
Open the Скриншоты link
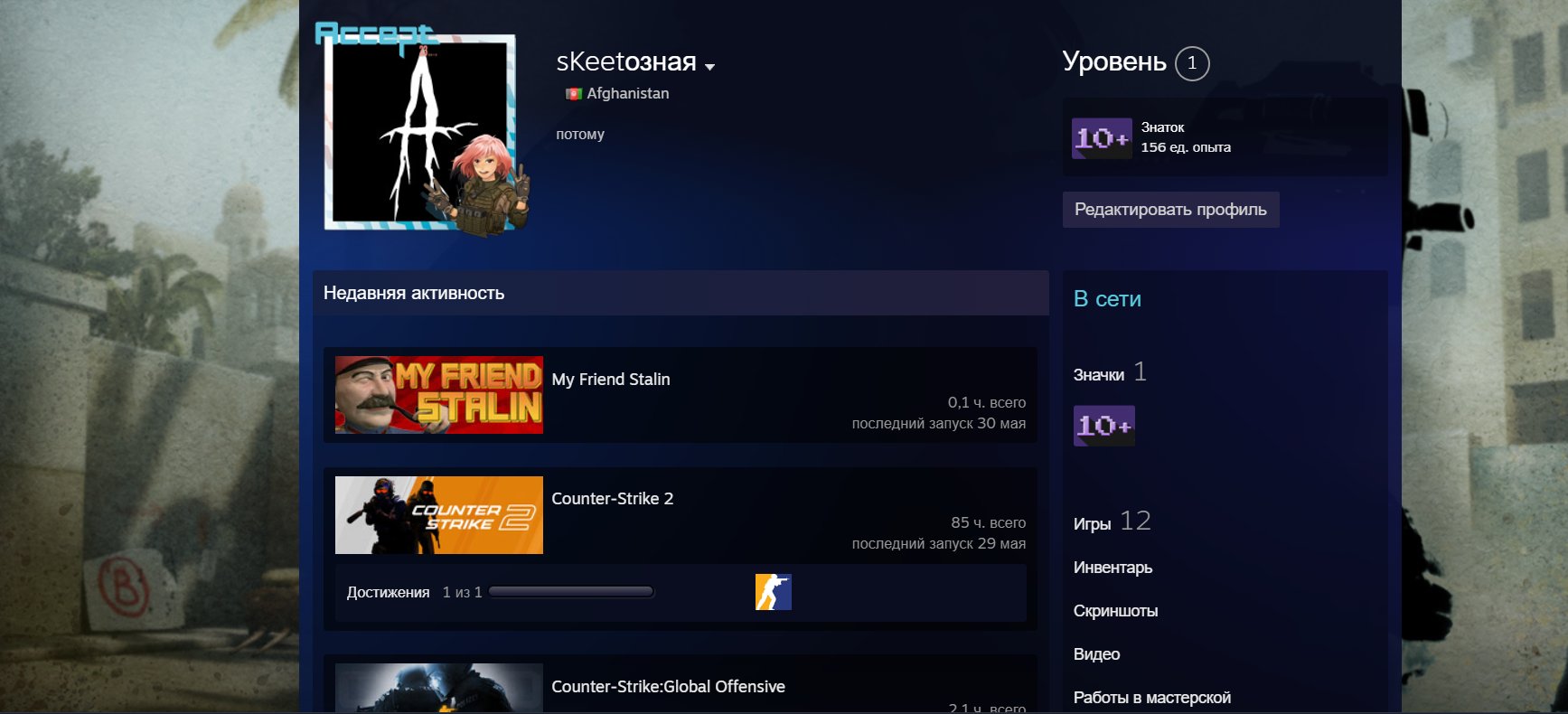click(1115, 611)
